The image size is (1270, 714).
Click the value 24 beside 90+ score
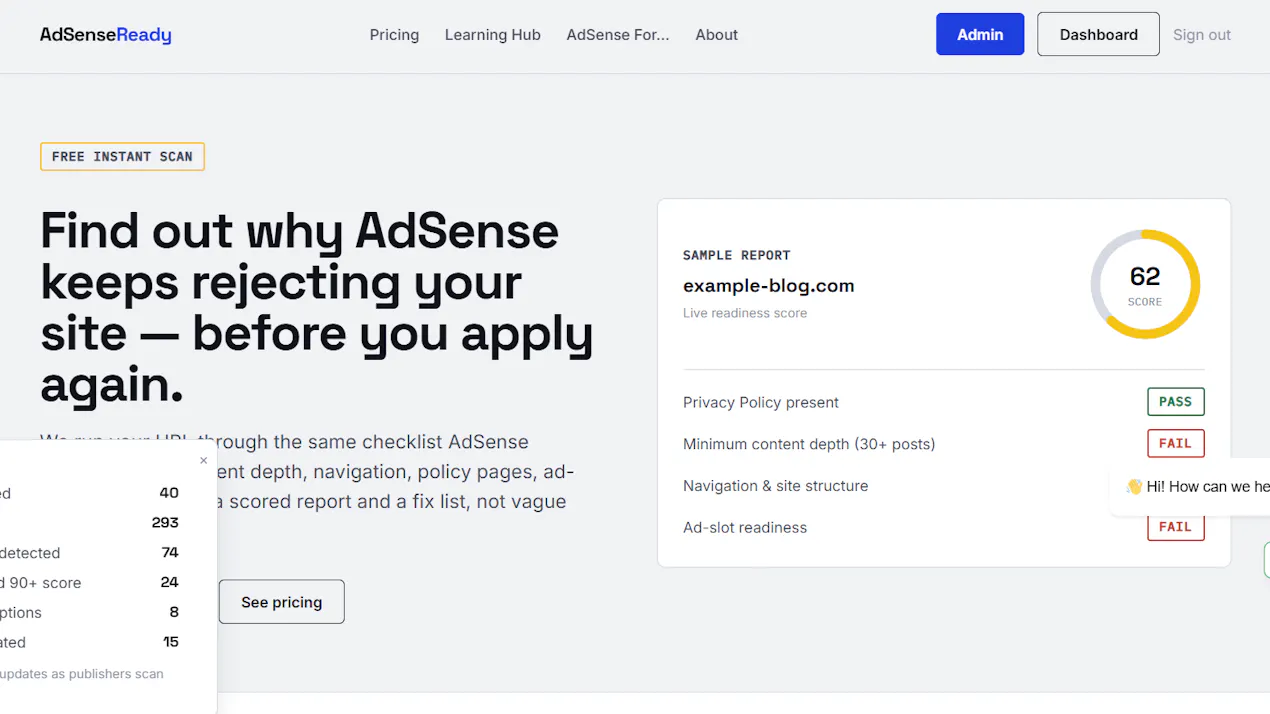[x=169, y=582]
